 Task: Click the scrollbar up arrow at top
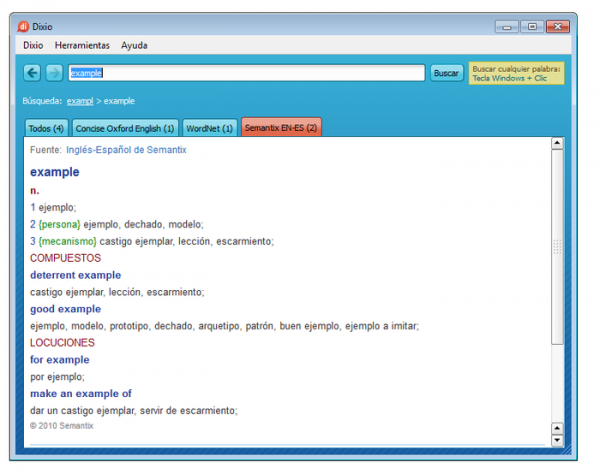coord(557,144)
